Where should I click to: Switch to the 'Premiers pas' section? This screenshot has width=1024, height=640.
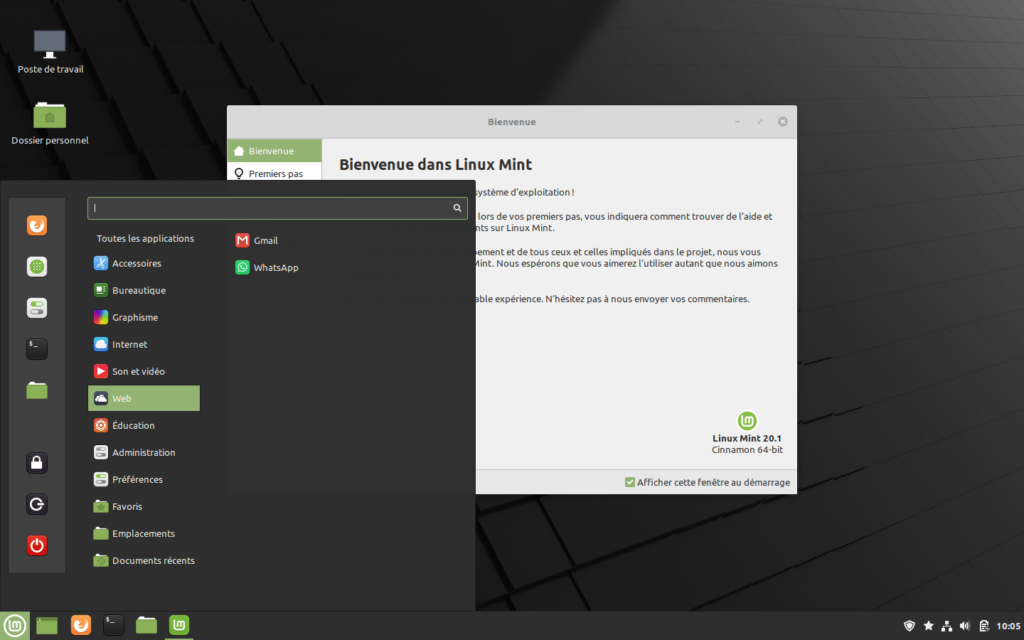274,173
